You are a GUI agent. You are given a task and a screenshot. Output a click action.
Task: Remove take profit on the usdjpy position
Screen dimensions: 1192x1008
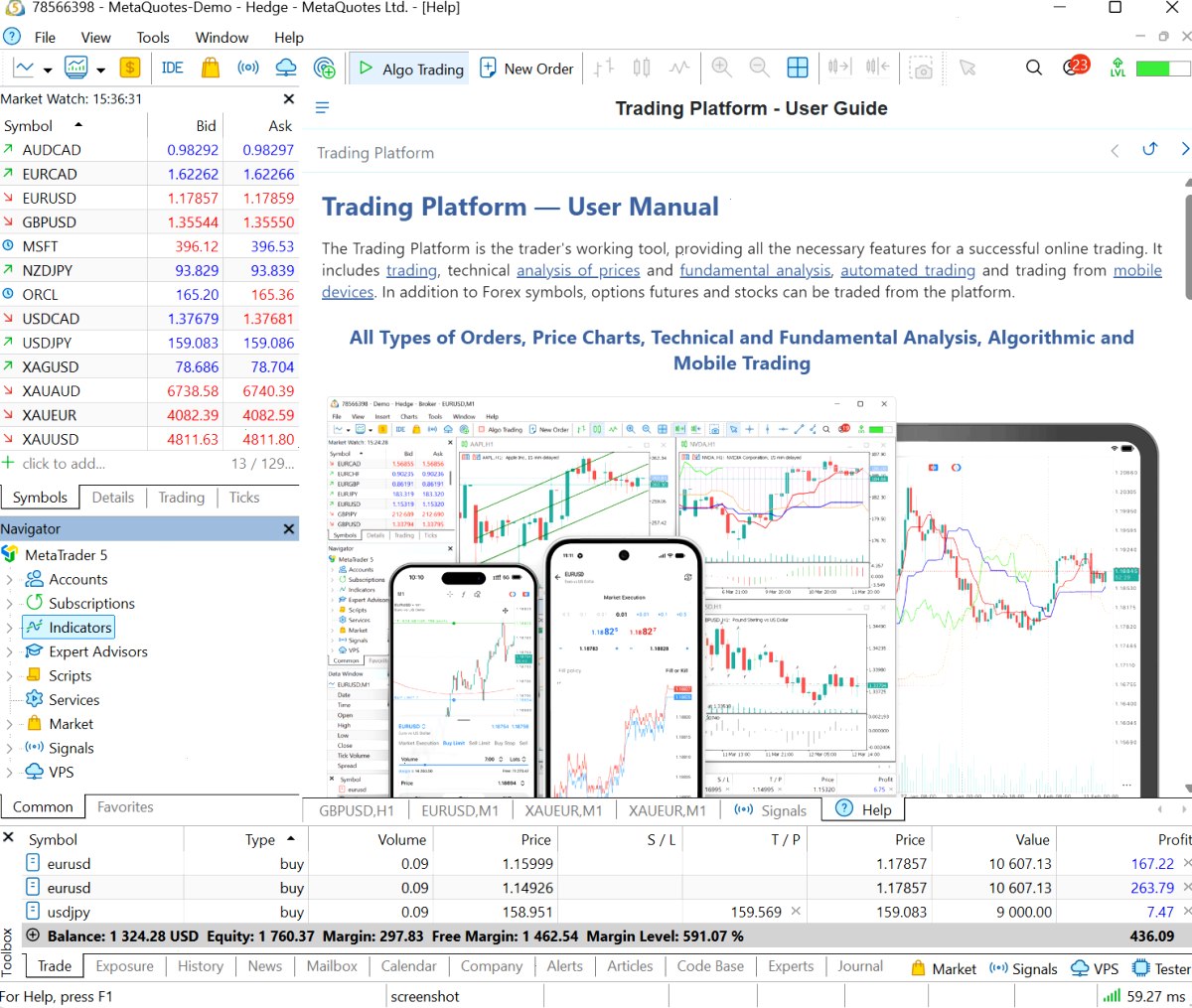[796, 912]
